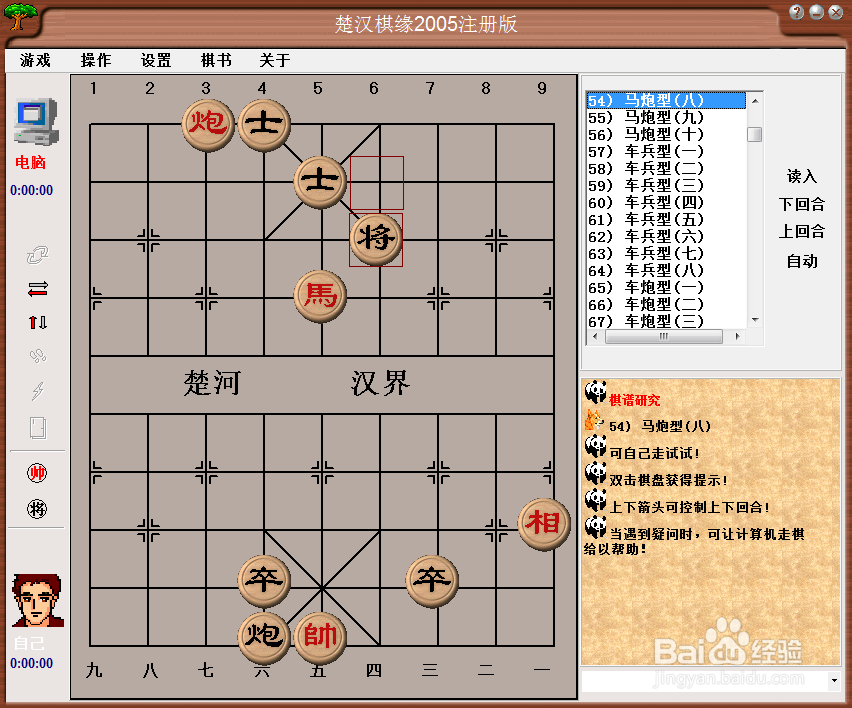Viewport: 852px width, 708px height.
Task: Open the 棋书 menu
Action: (x=216, y=60)
